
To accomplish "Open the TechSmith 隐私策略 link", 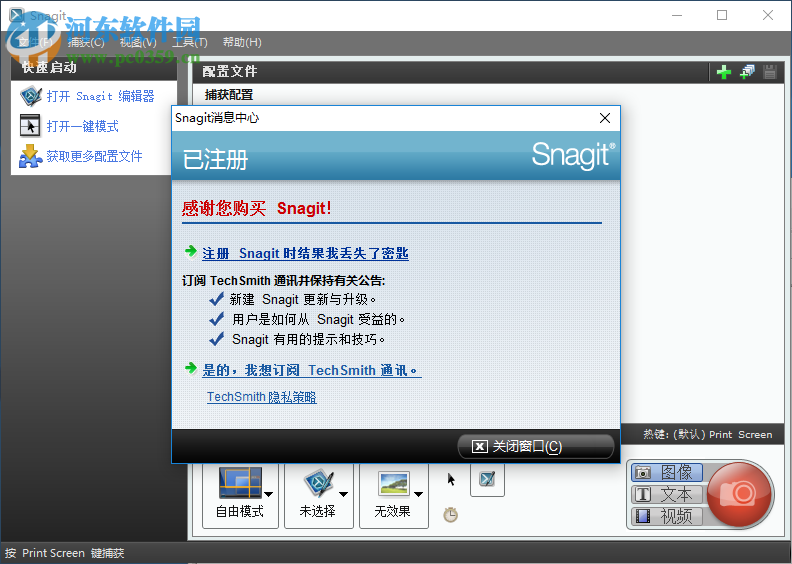I will [261, 397].
